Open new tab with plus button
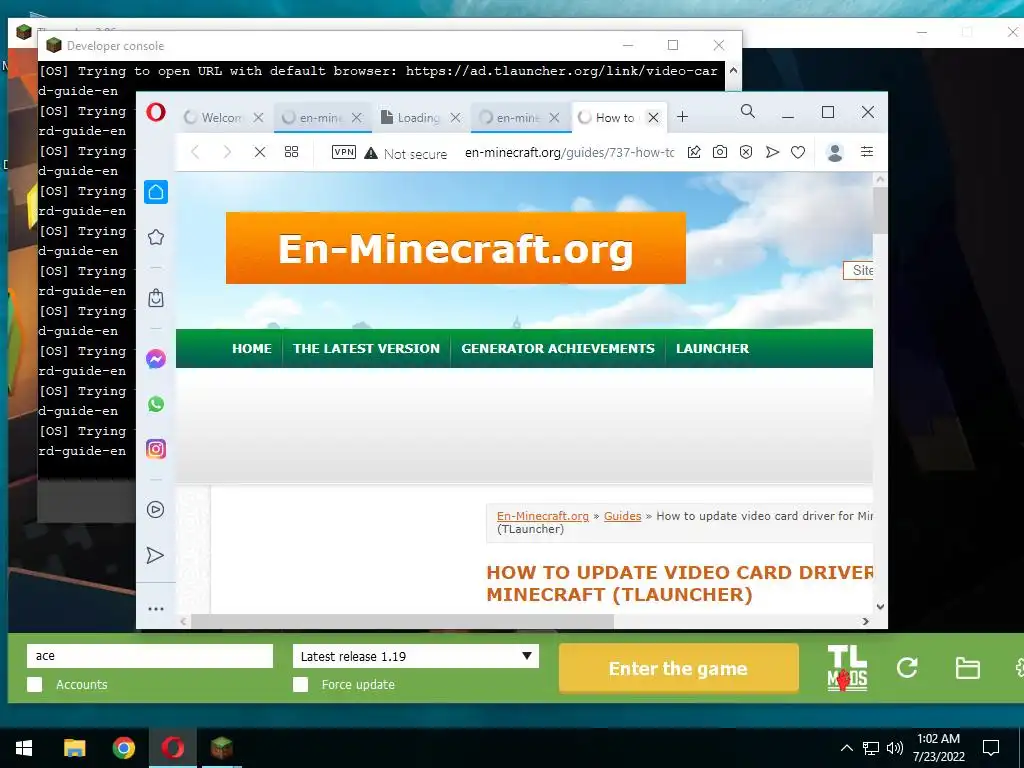 [x=682, y=117]
